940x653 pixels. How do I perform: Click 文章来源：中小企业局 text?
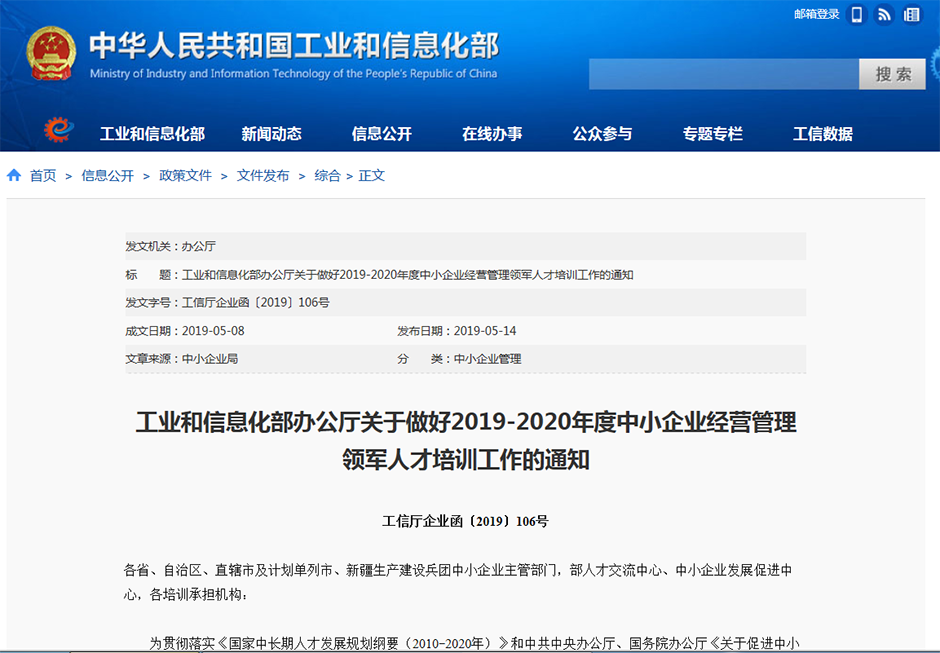tap(182, 359)
